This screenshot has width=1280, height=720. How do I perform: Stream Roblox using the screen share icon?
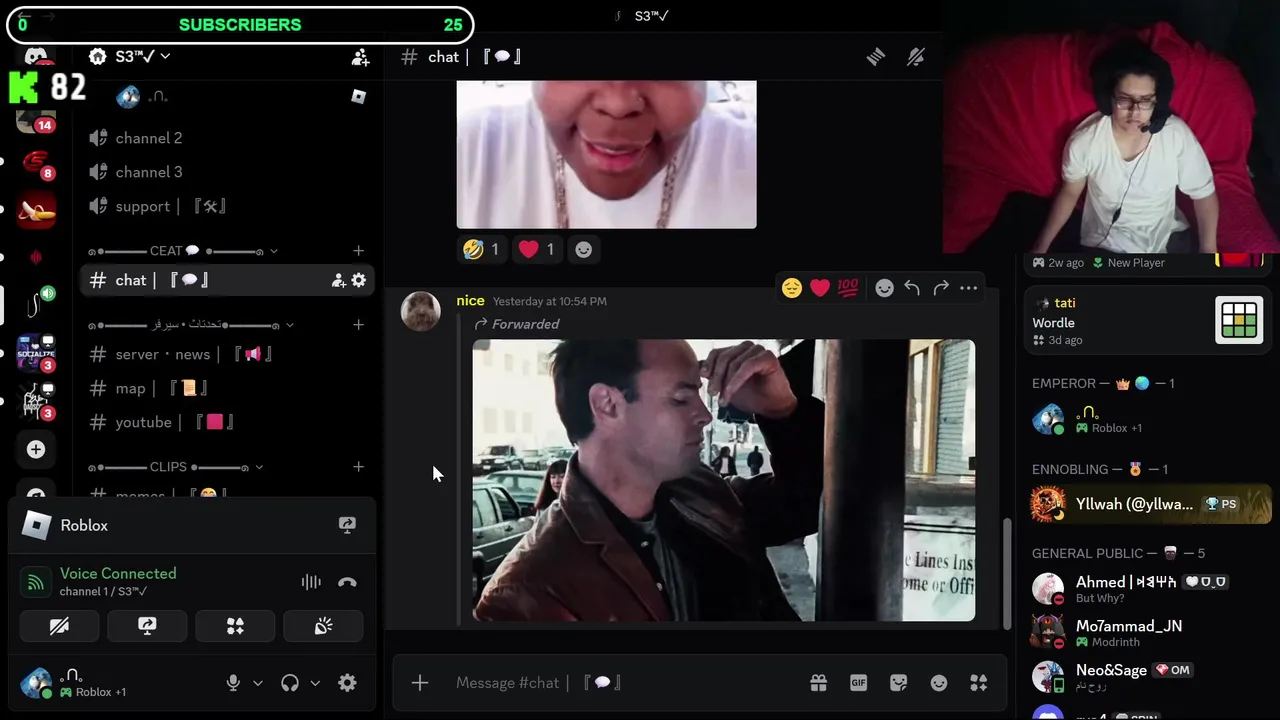347,525
